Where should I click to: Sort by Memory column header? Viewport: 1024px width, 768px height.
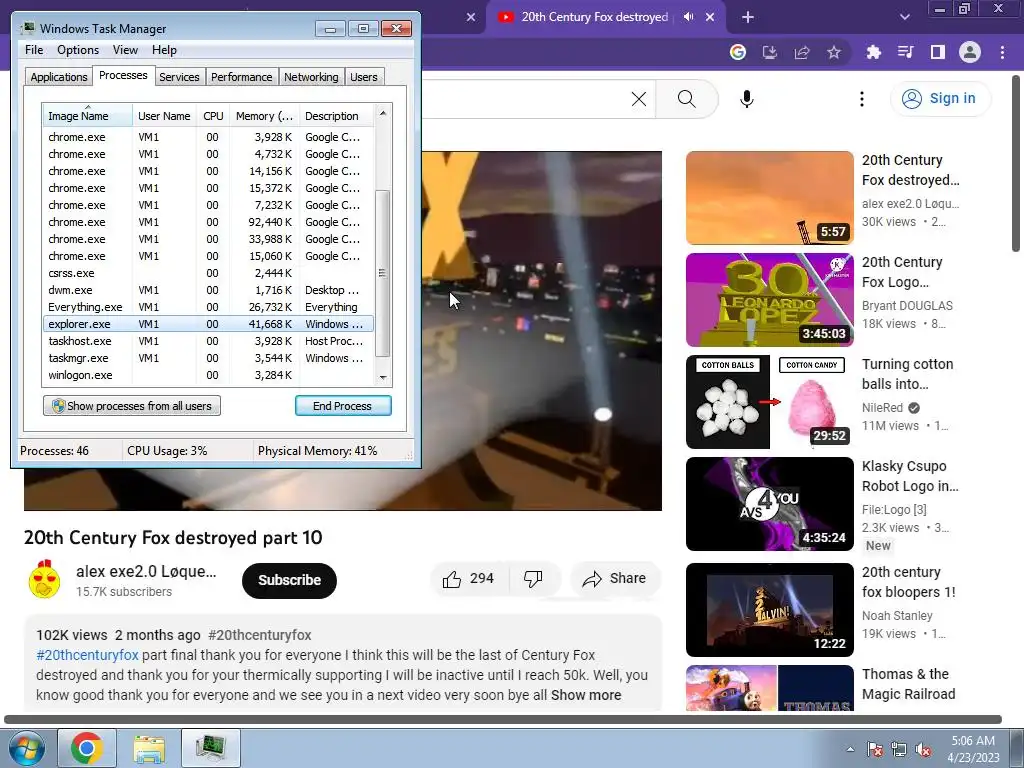[264, 116]
